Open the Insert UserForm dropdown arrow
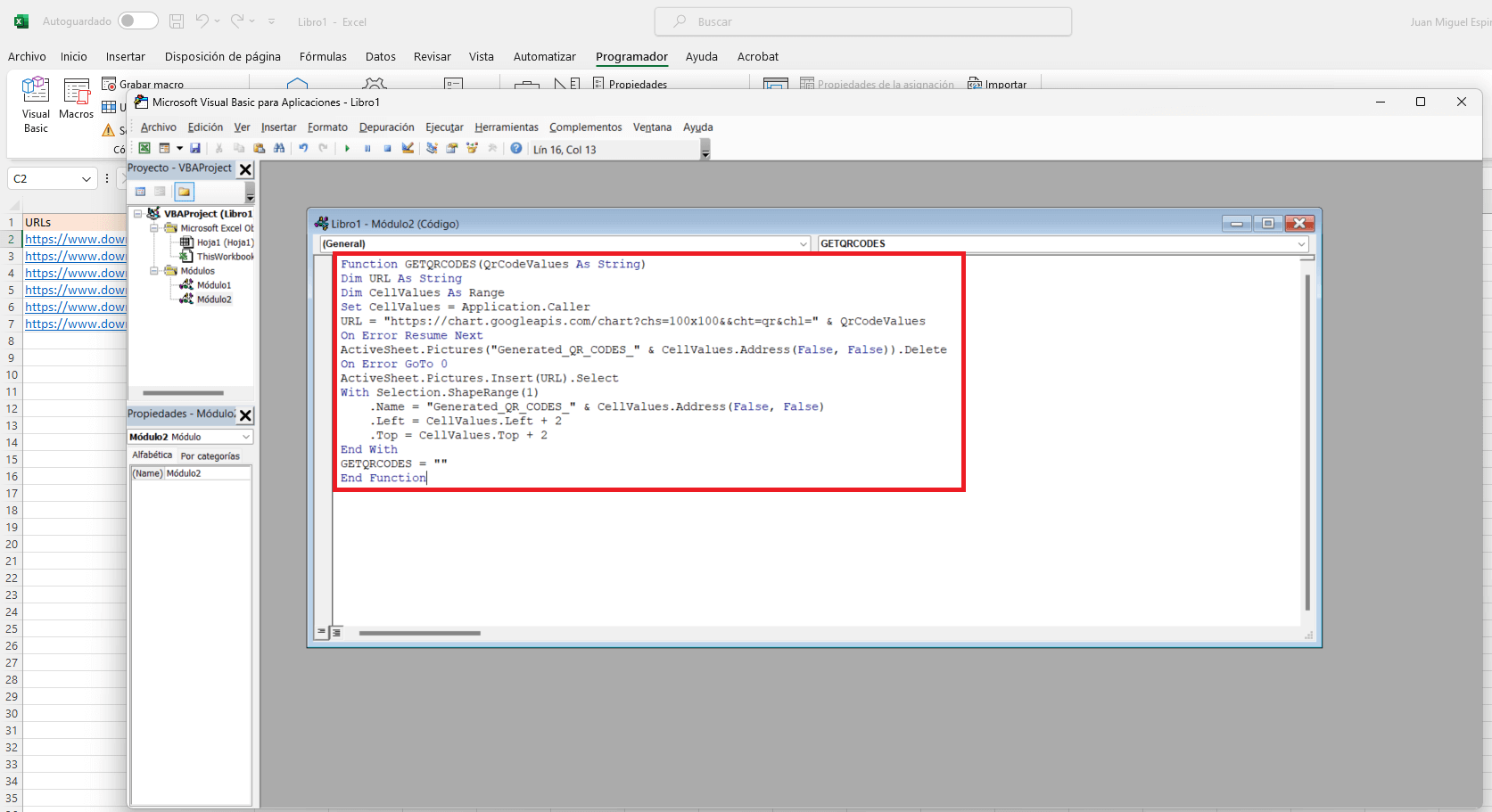1492x812 pixels. tap(179, 149)
